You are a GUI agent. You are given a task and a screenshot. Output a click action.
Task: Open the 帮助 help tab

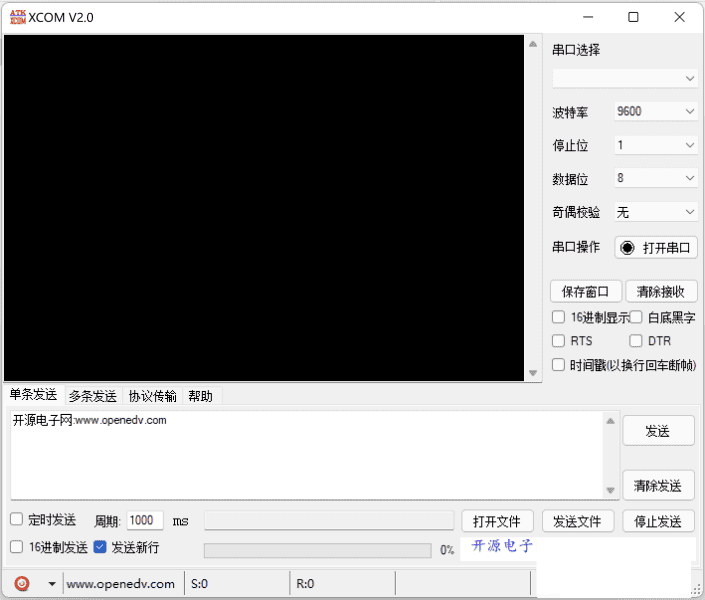tap(201, 396)
